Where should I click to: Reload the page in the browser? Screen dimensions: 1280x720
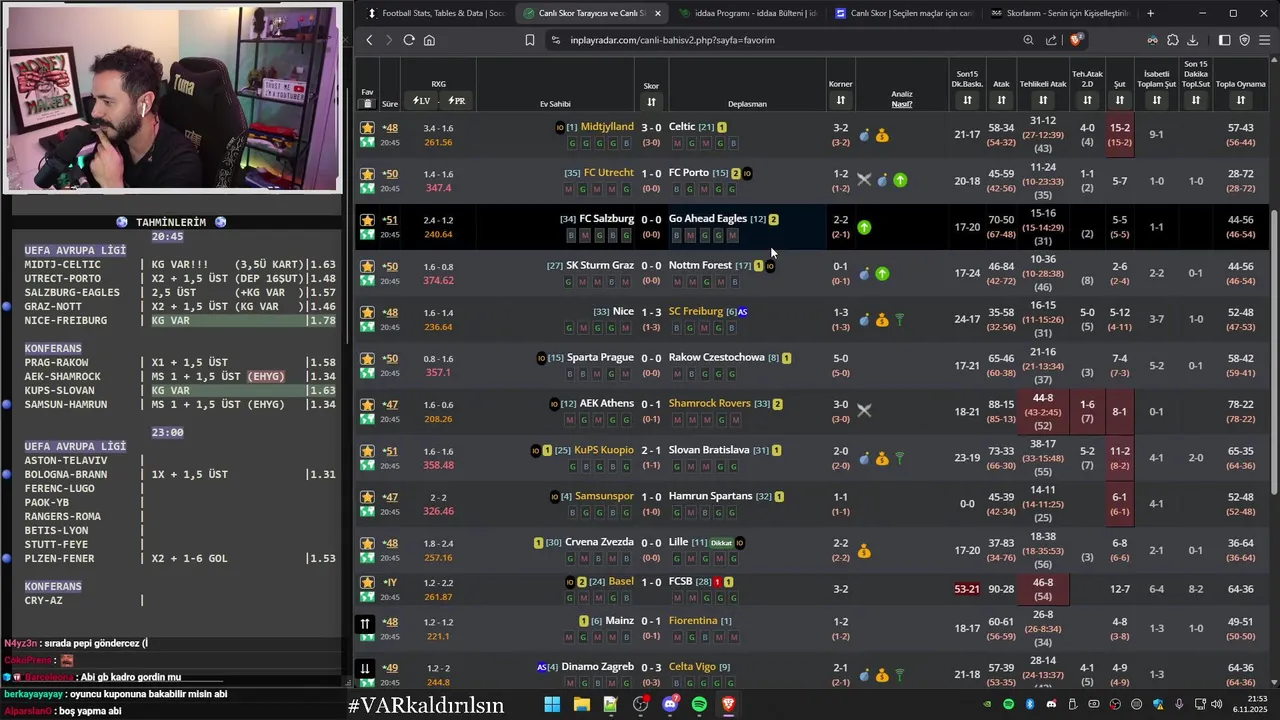pos(409,40)
